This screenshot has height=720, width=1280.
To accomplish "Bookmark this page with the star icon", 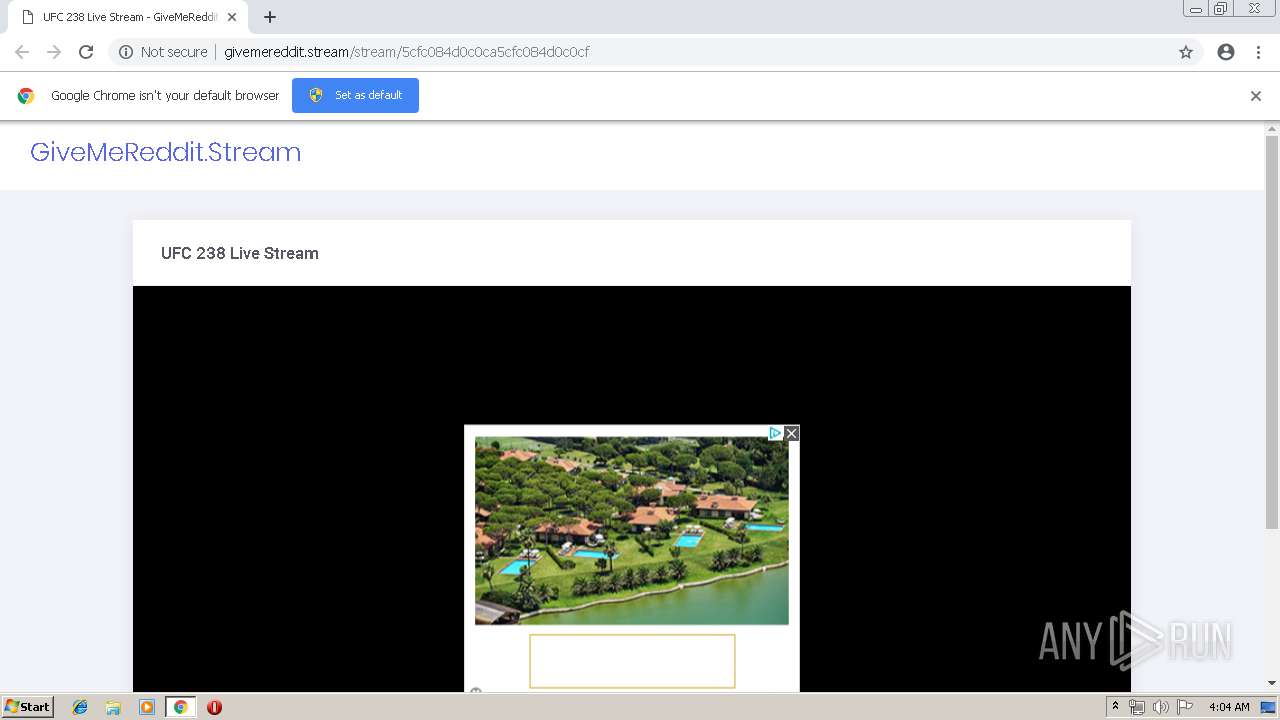I will [1186, 52].
